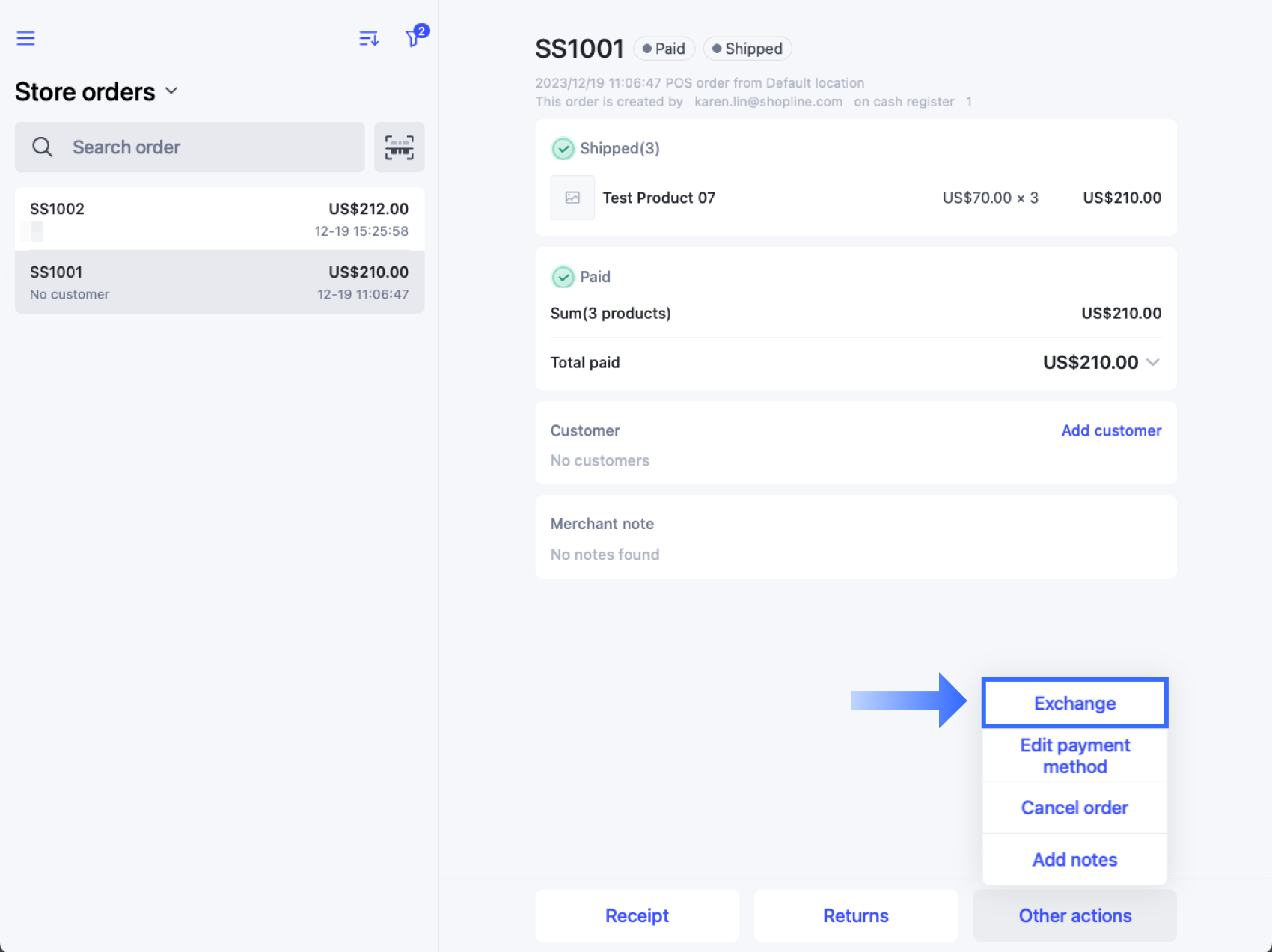Click the barcode scanner icon
The width and height of the screenshot is (1272, 952).
pyautogui.click(x=399, y=147)
